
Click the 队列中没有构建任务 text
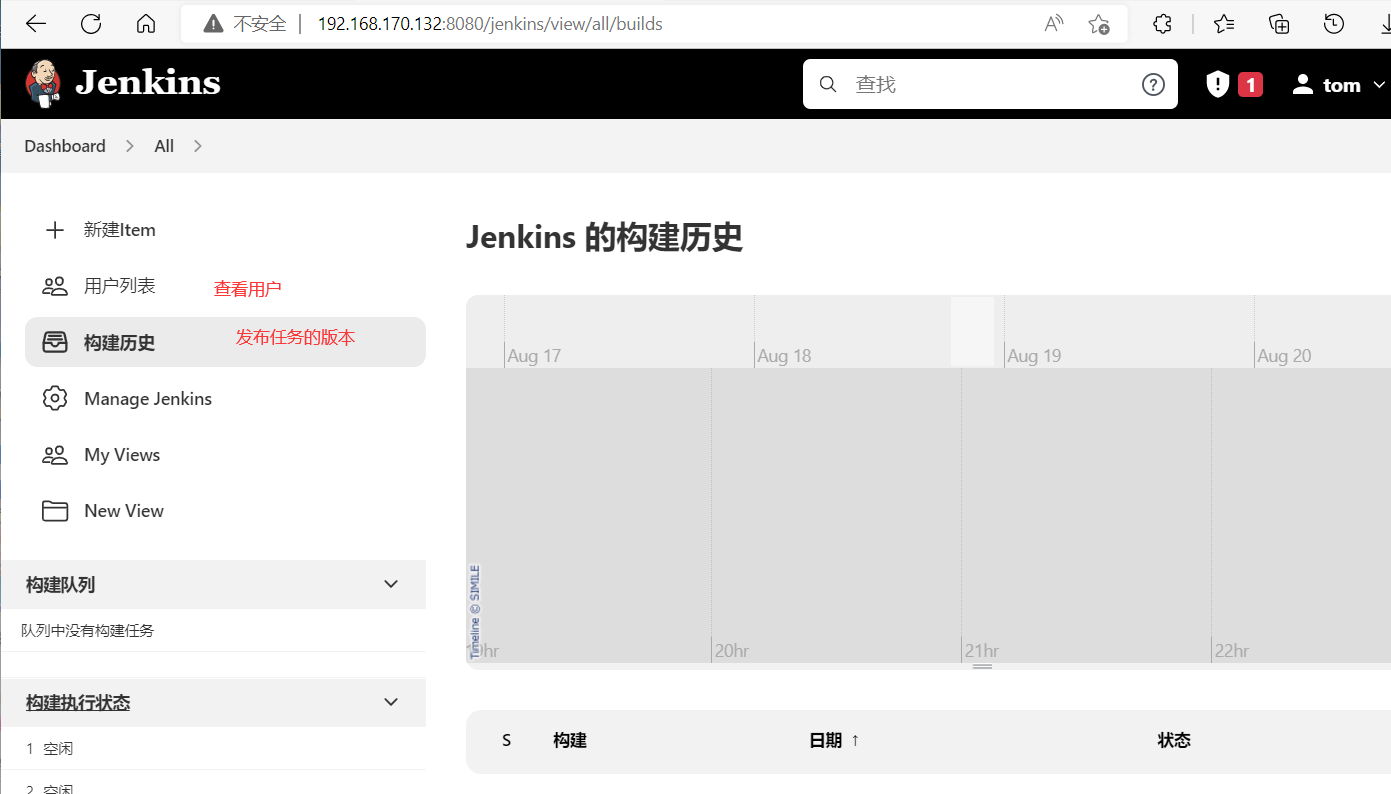coord(88,631)
